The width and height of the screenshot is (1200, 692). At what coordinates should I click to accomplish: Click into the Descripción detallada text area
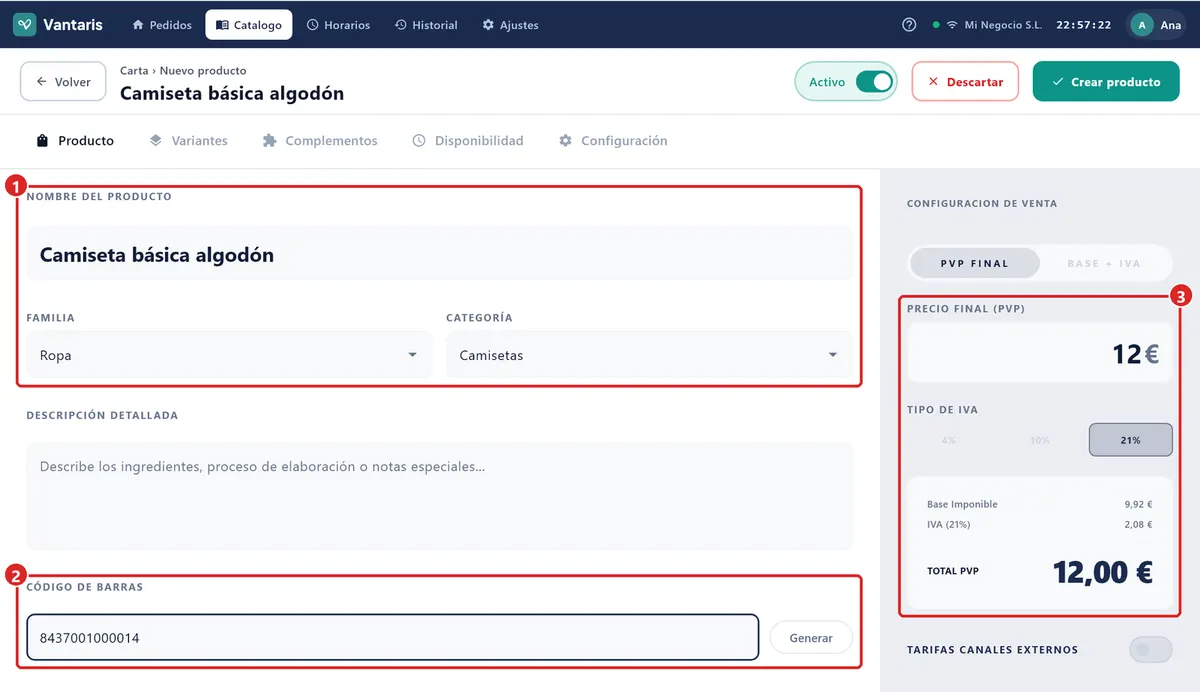(440, 496)
